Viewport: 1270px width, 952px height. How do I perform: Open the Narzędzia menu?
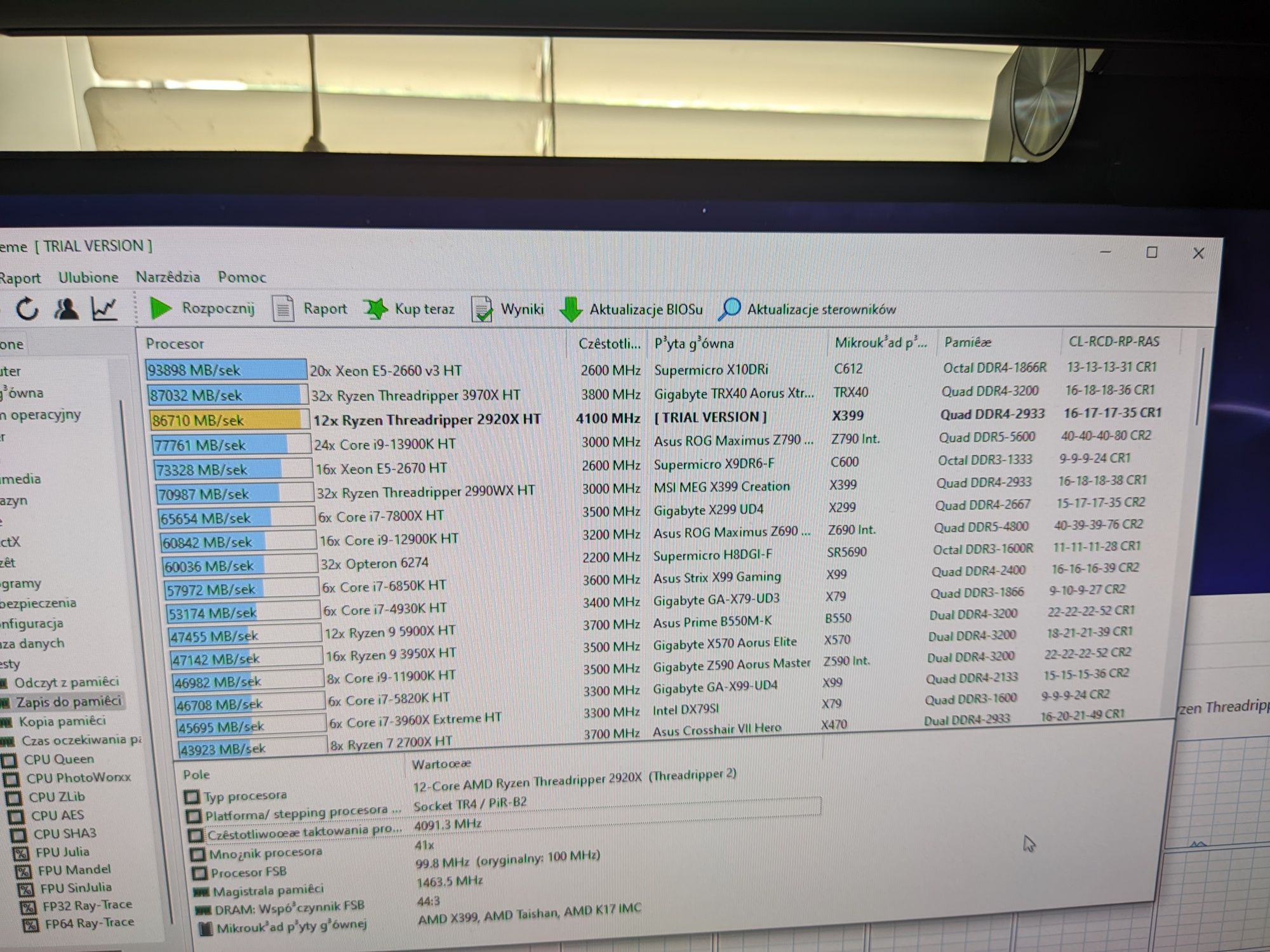(x=168, y=277)
